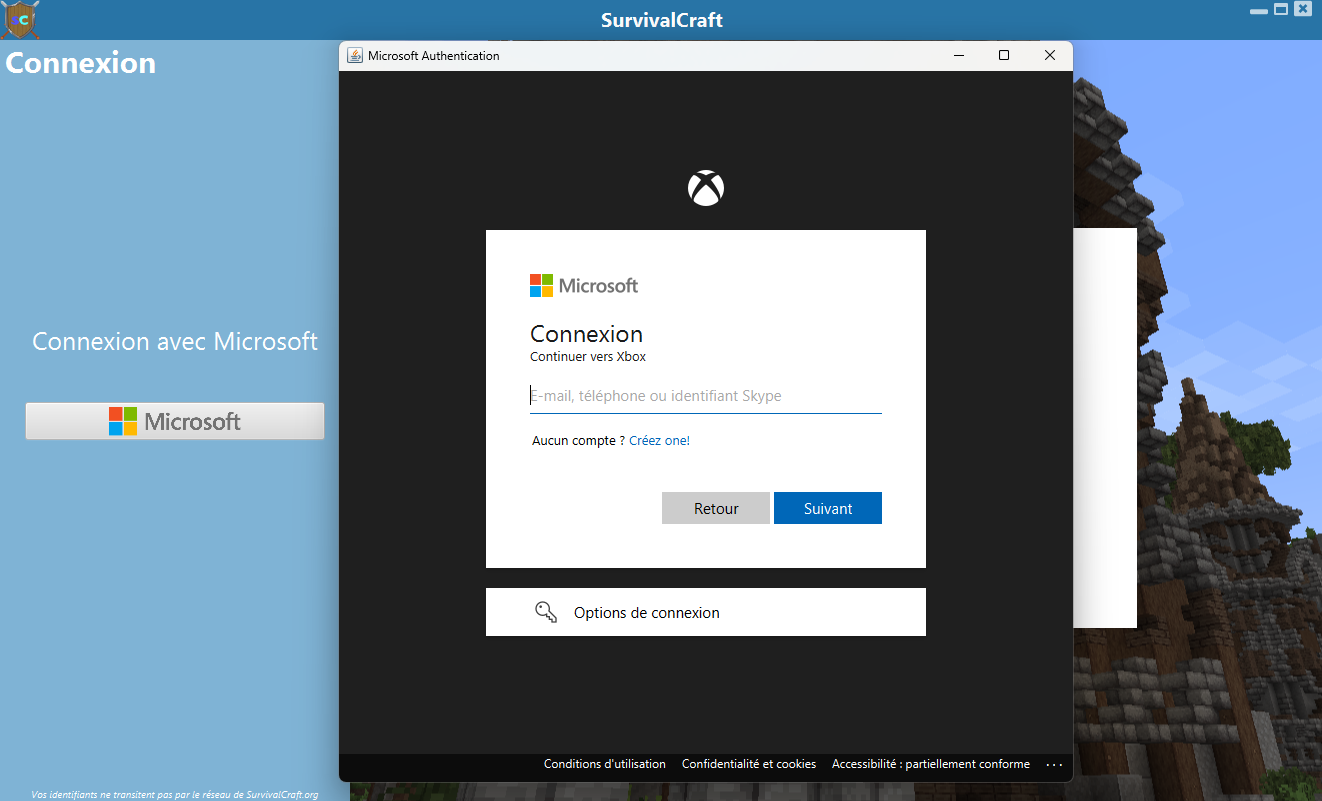Open Accessibilité : partiellement conforme link
Viewport: 1322px width, 801px height.
click(931, 764)
